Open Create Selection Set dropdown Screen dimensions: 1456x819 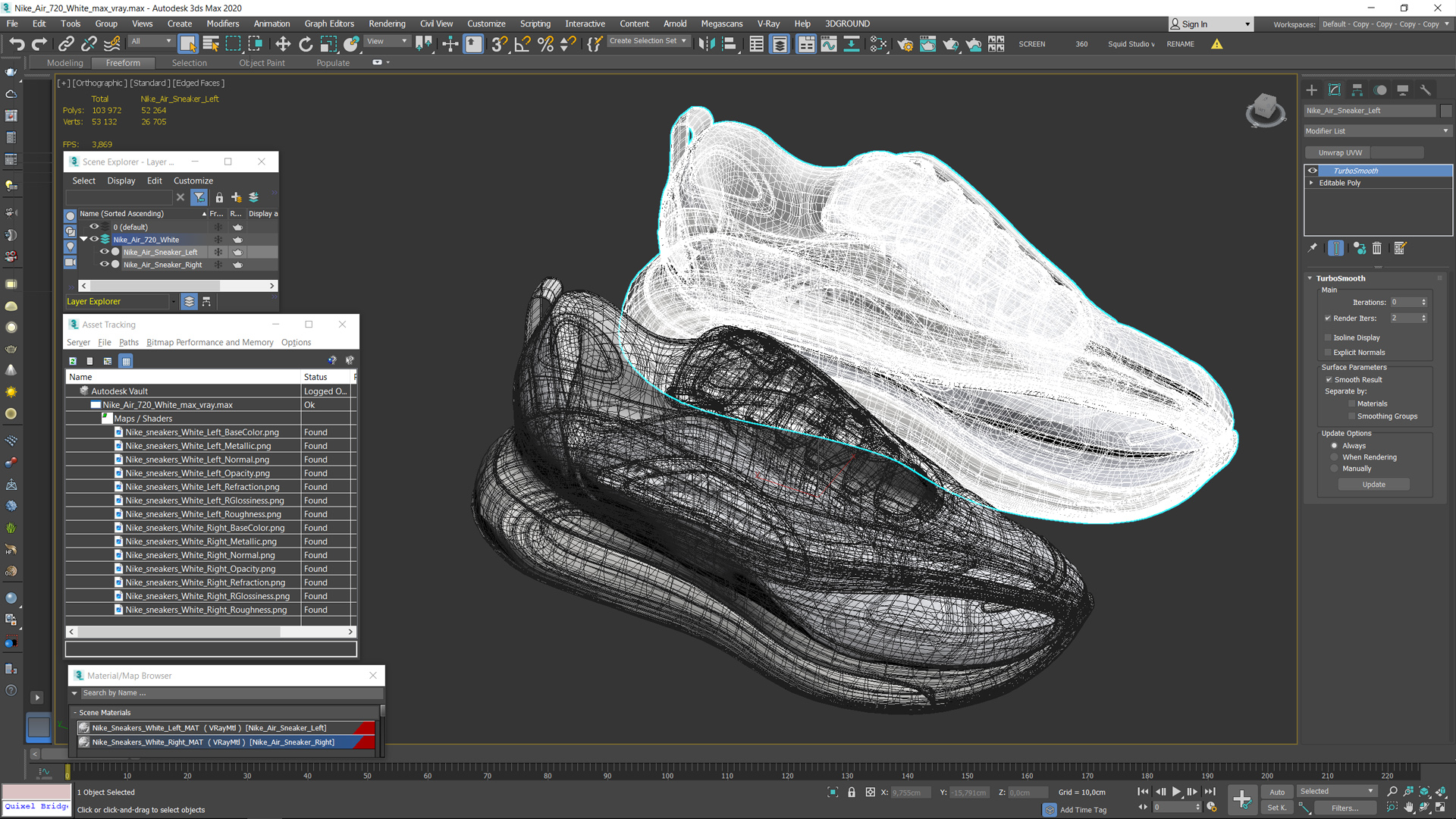coord(648,41)
